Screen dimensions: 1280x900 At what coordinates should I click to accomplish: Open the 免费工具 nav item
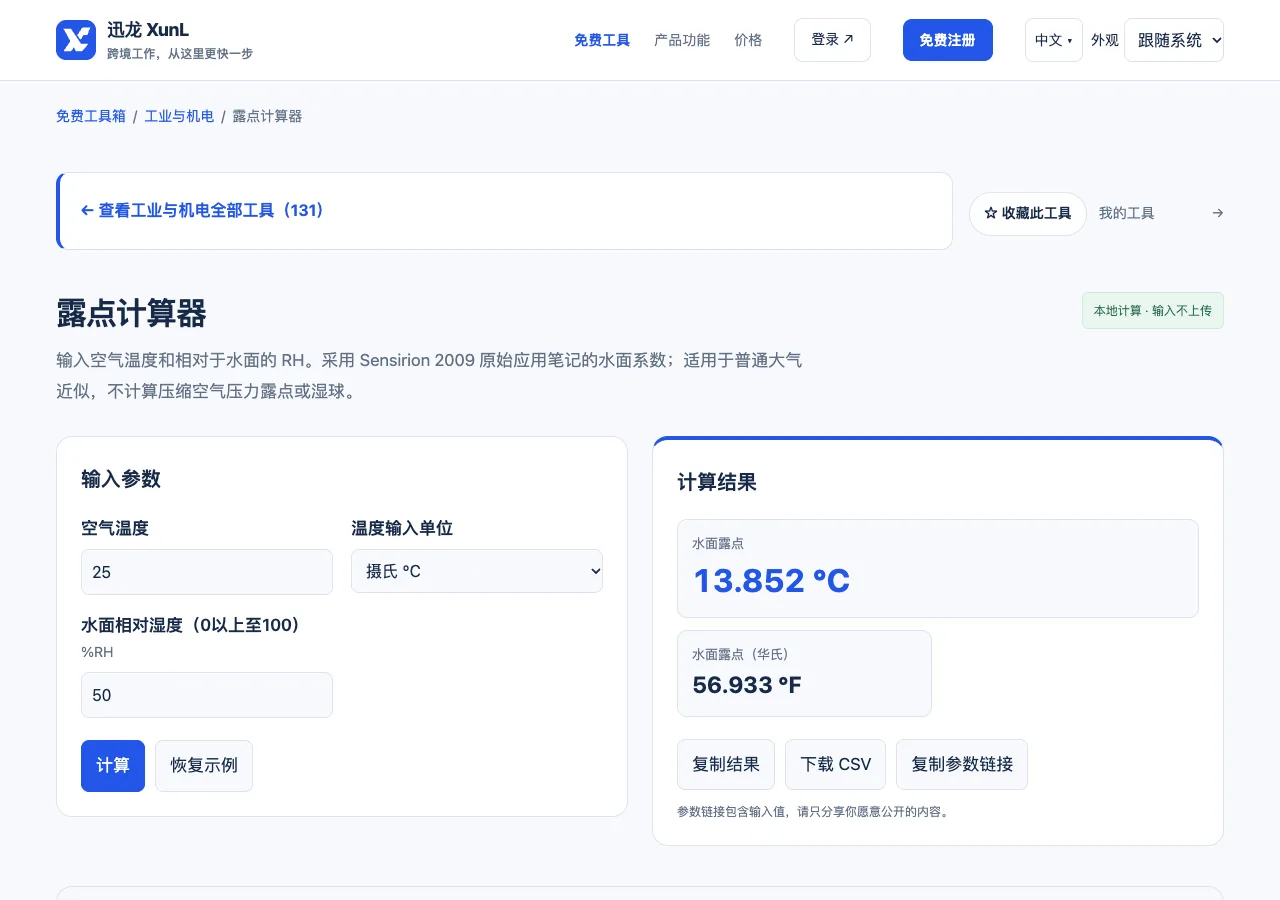point(602,40)
